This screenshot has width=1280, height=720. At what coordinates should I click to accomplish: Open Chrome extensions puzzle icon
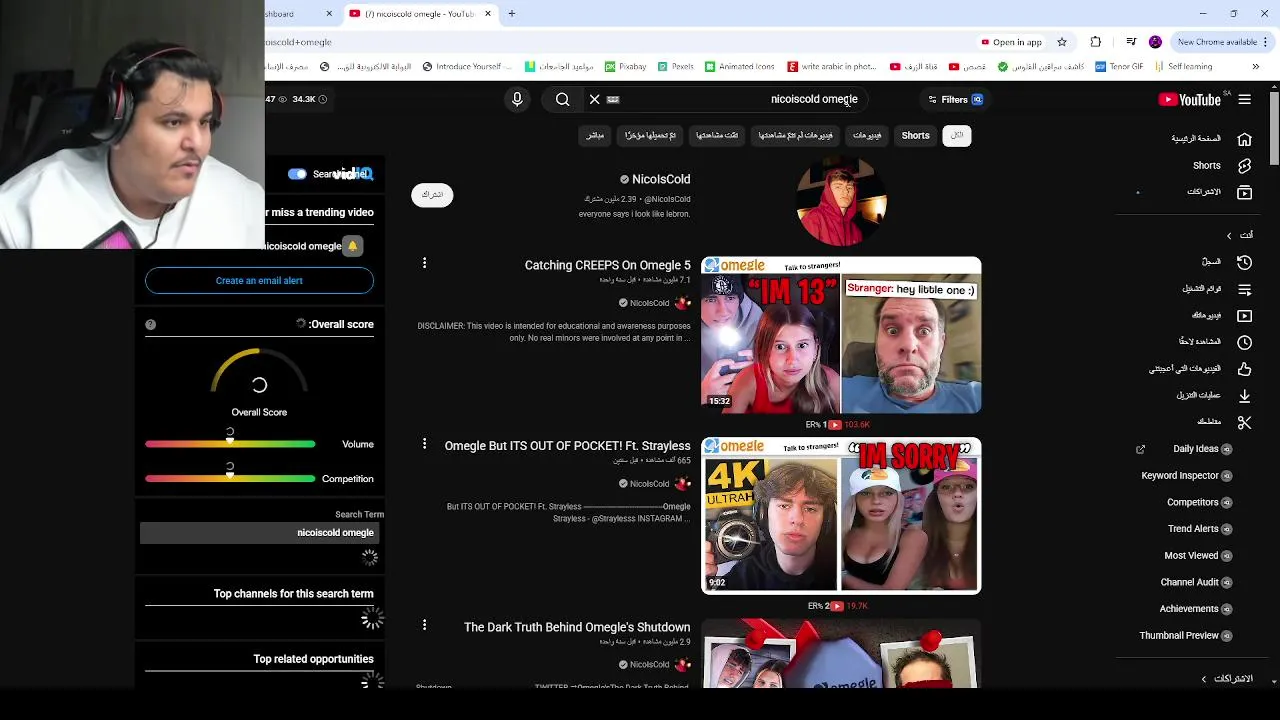pos(1096,42)
